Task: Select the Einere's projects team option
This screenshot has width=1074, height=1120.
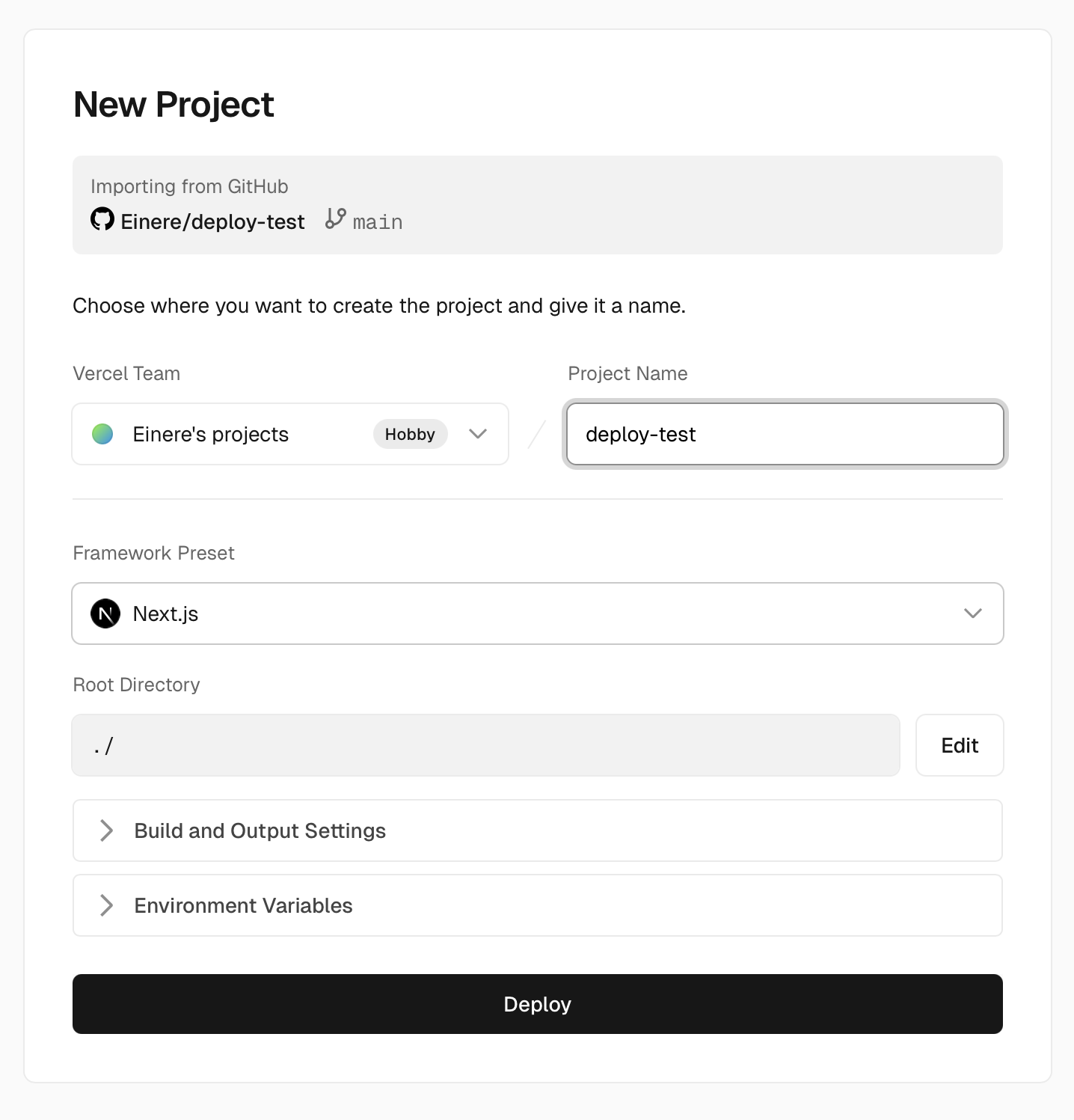Action: (210, 434)
